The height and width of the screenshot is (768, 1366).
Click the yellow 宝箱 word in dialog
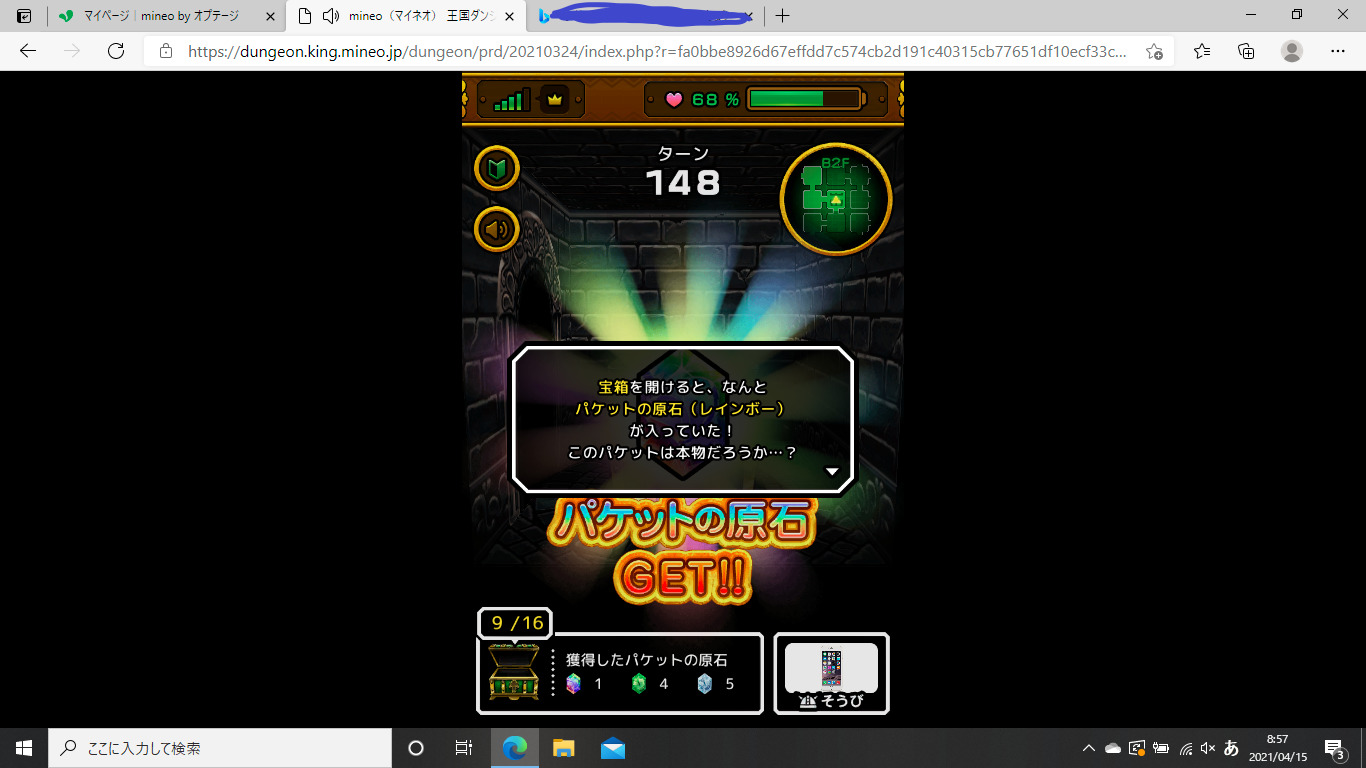click(614, 387)
